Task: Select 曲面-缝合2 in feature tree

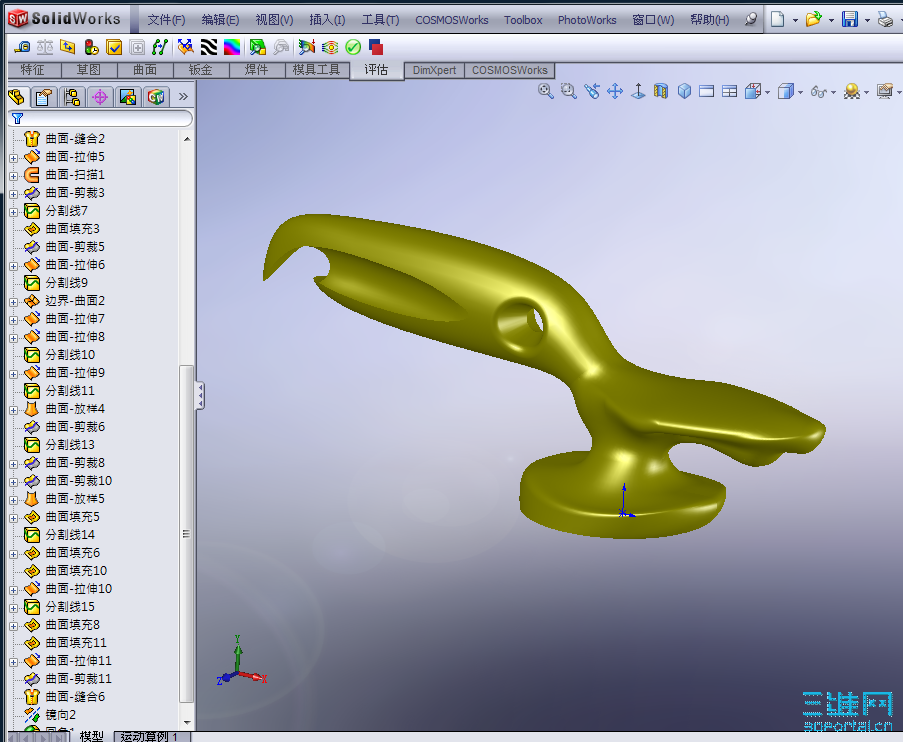Action: [75, 139]
